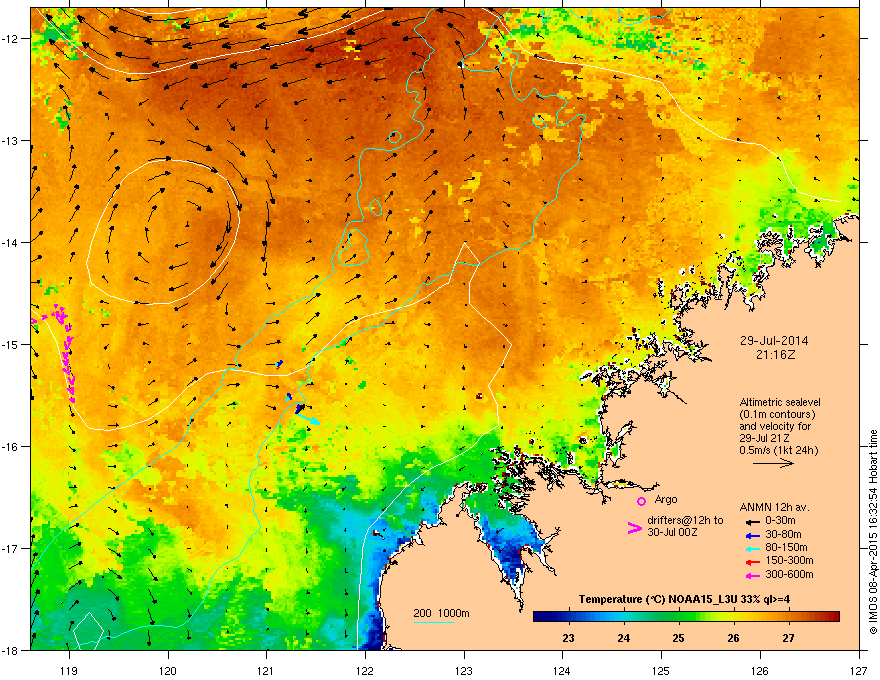Screen dimensions: 880x680
Task: Click the longitude axis label 123
Action: point(464,670)
